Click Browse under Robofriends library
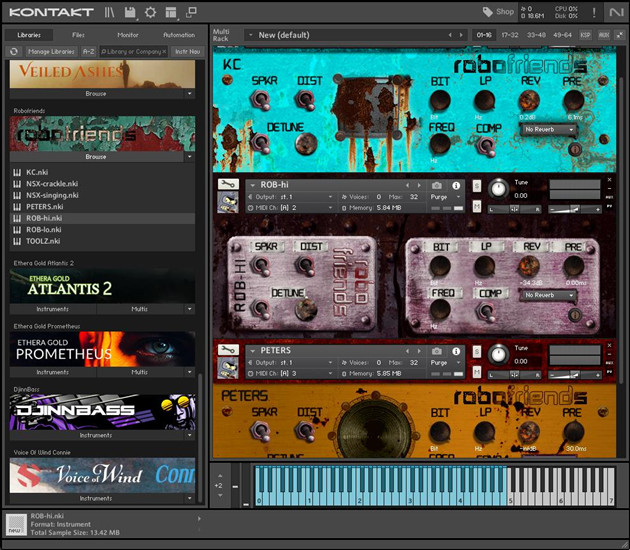The image size is (630, 550). point(96,157)
